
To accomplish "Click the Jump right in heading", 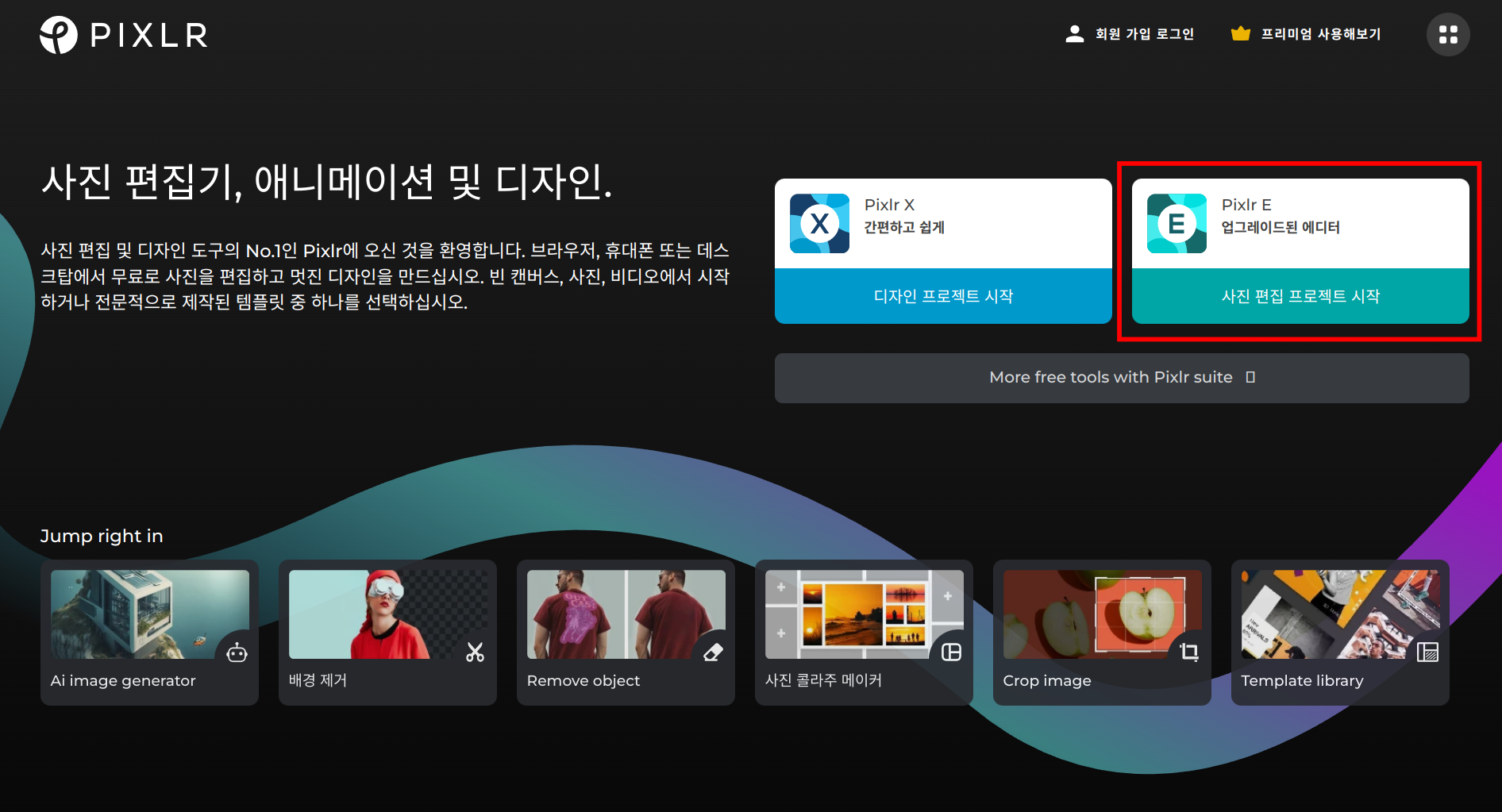I will pyautogui.click(x=102, y=537).
